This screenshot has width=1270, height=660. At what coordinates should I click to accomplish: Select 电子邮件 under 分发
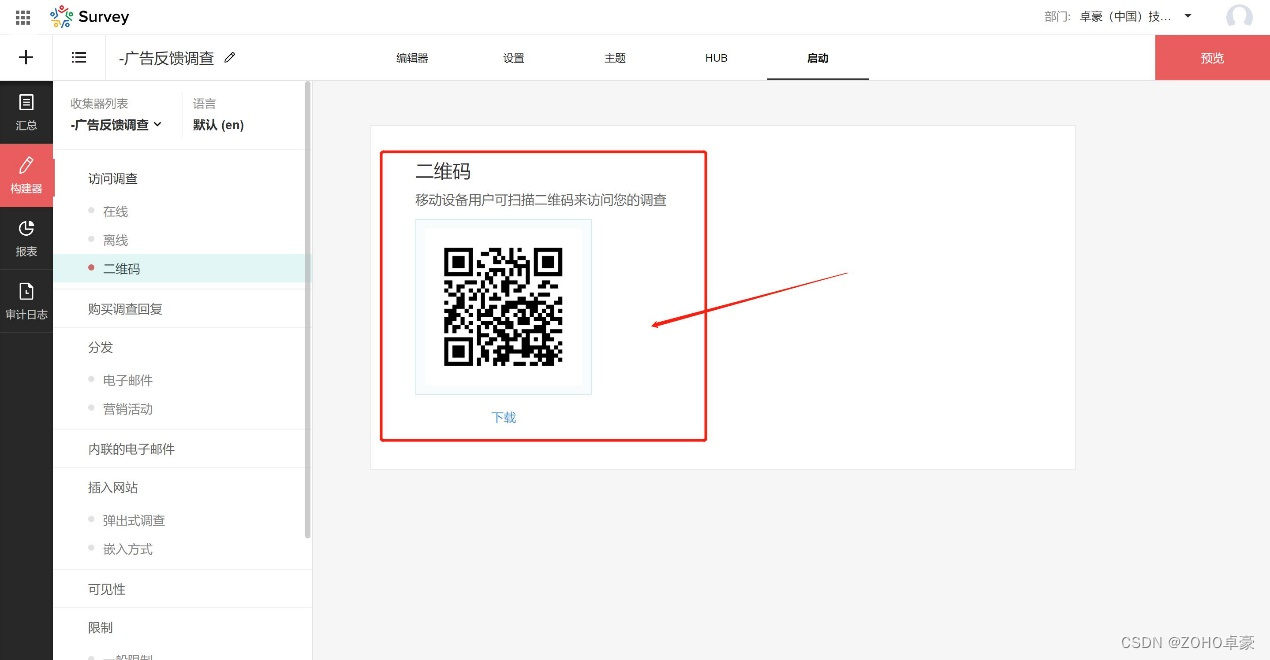click(128, 381)
